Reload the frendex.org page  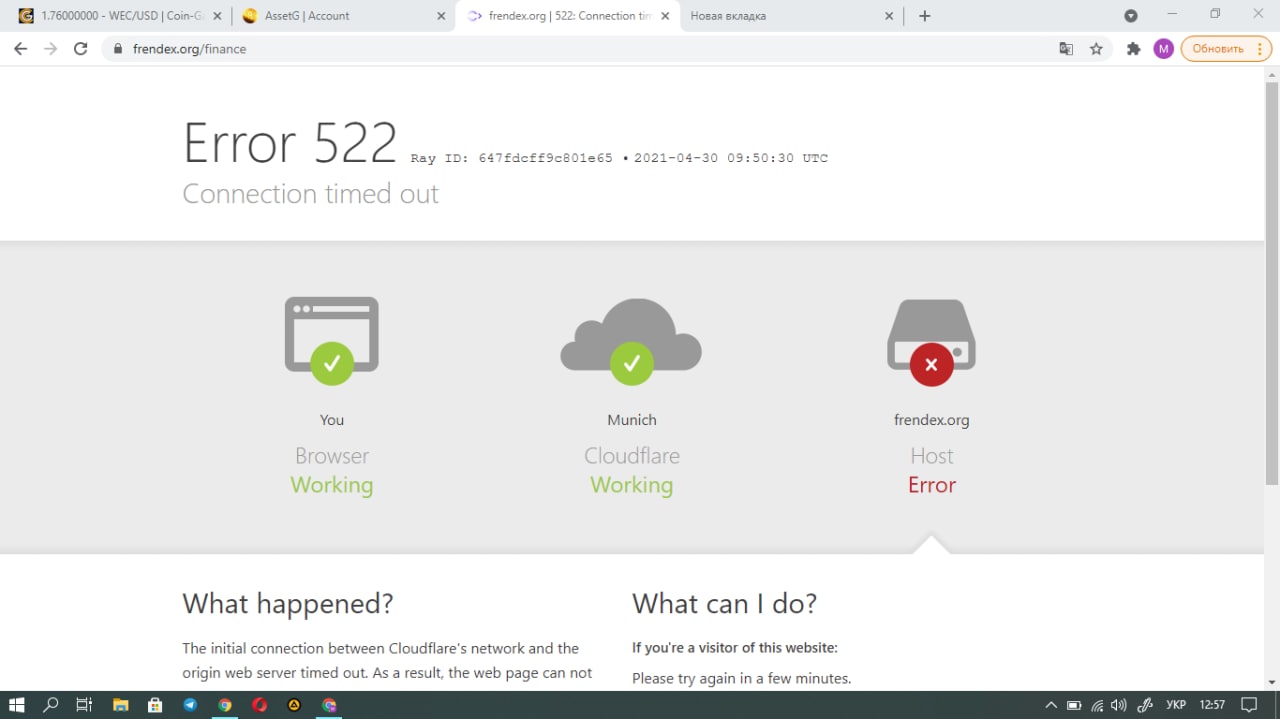(81, 48)
